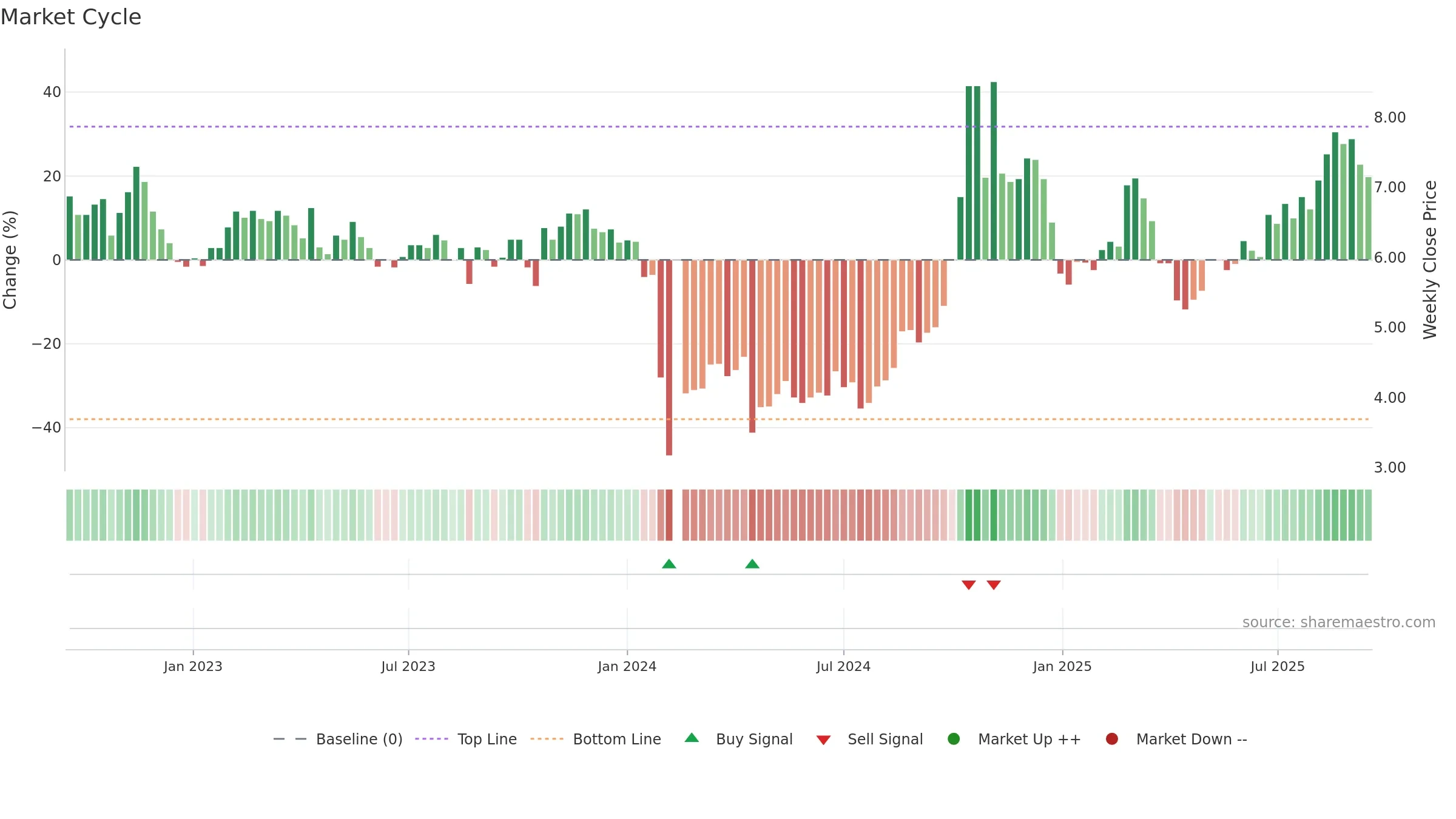Click the 3.00 price axis value
The height and width of the screenshot is (819, 1456).
[1390, 468]
